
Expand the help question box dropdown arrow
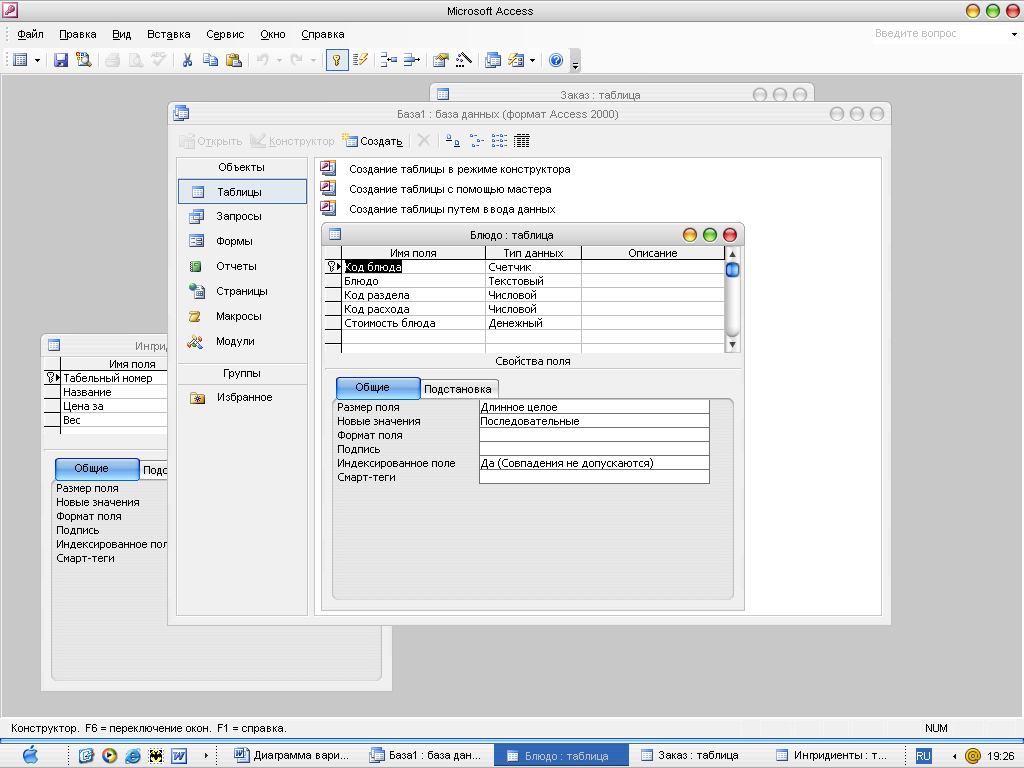tap(1014, 34)
